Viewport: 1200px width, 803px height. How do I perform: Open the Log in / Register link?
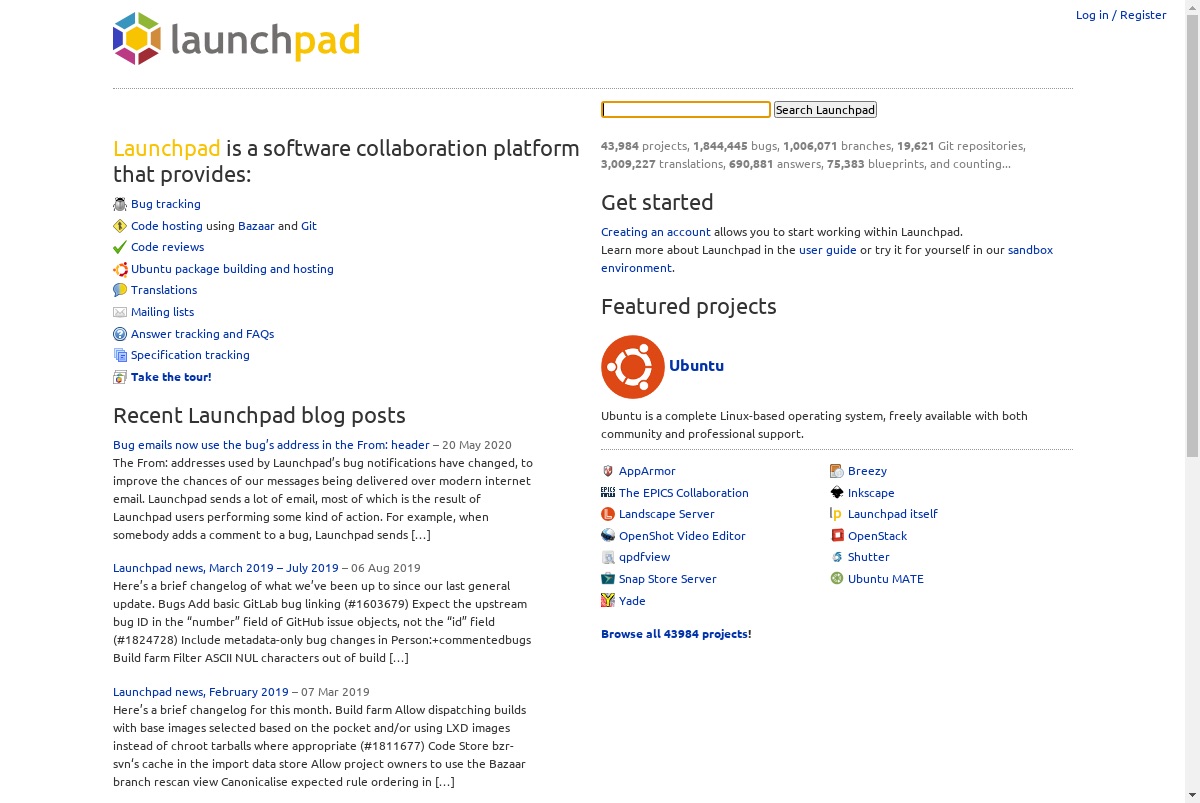1121,15
